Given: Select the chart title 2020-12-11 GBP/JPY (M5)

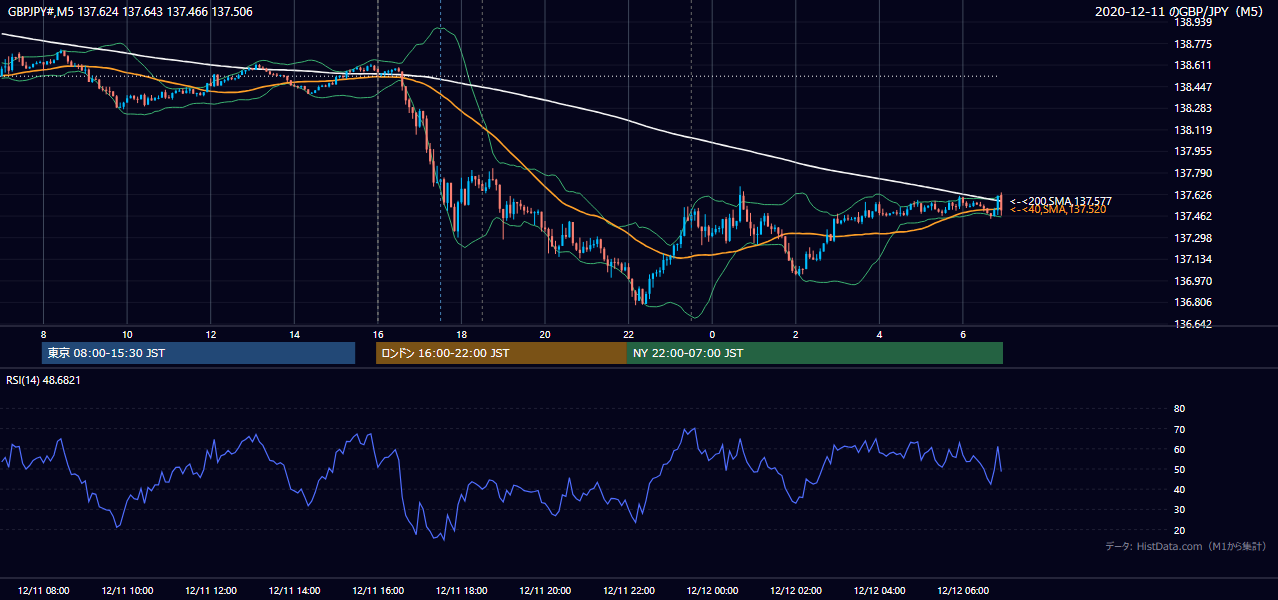Looking at the screenshot, I should click(1181, 12).
